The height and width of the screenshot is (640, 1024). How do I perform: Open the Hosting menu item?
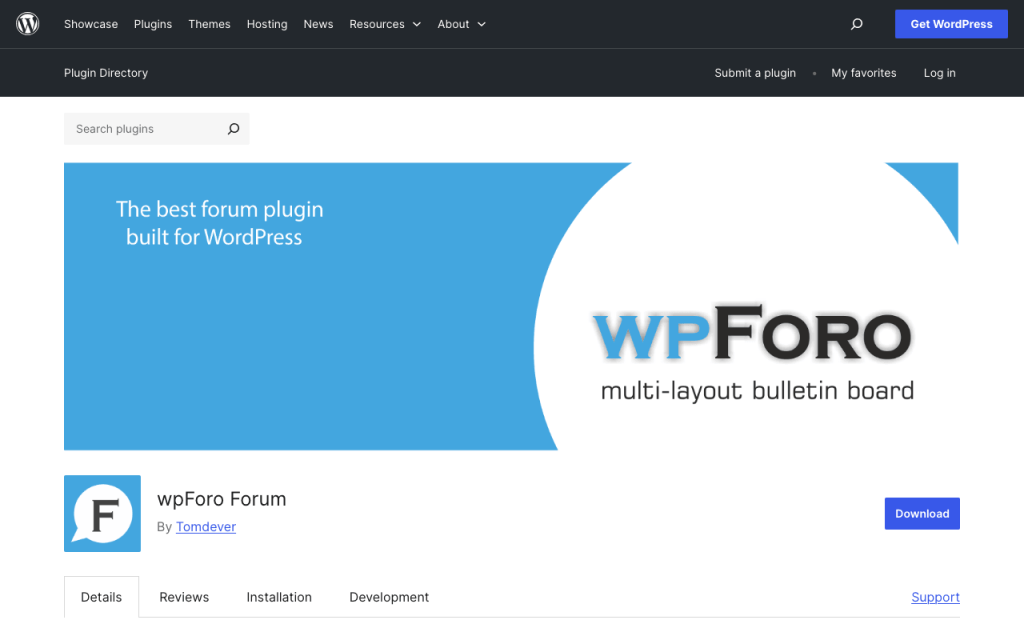[x=267, y=24]
